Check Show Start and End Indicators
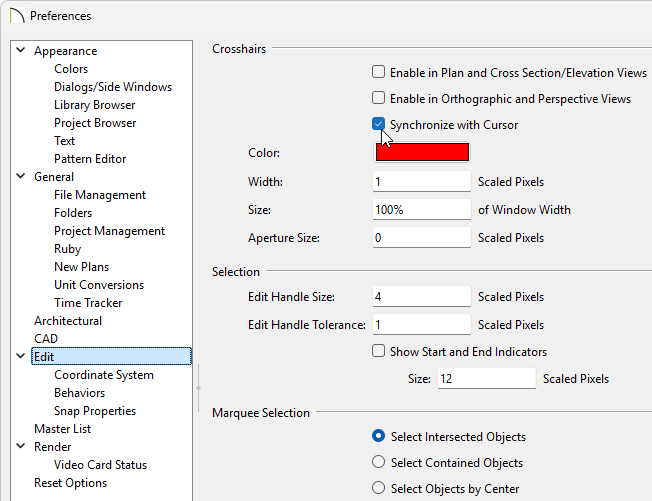Image resolution: width=652 pixels, height=501 pixels. pyautogui.click(x=378, y=351)
